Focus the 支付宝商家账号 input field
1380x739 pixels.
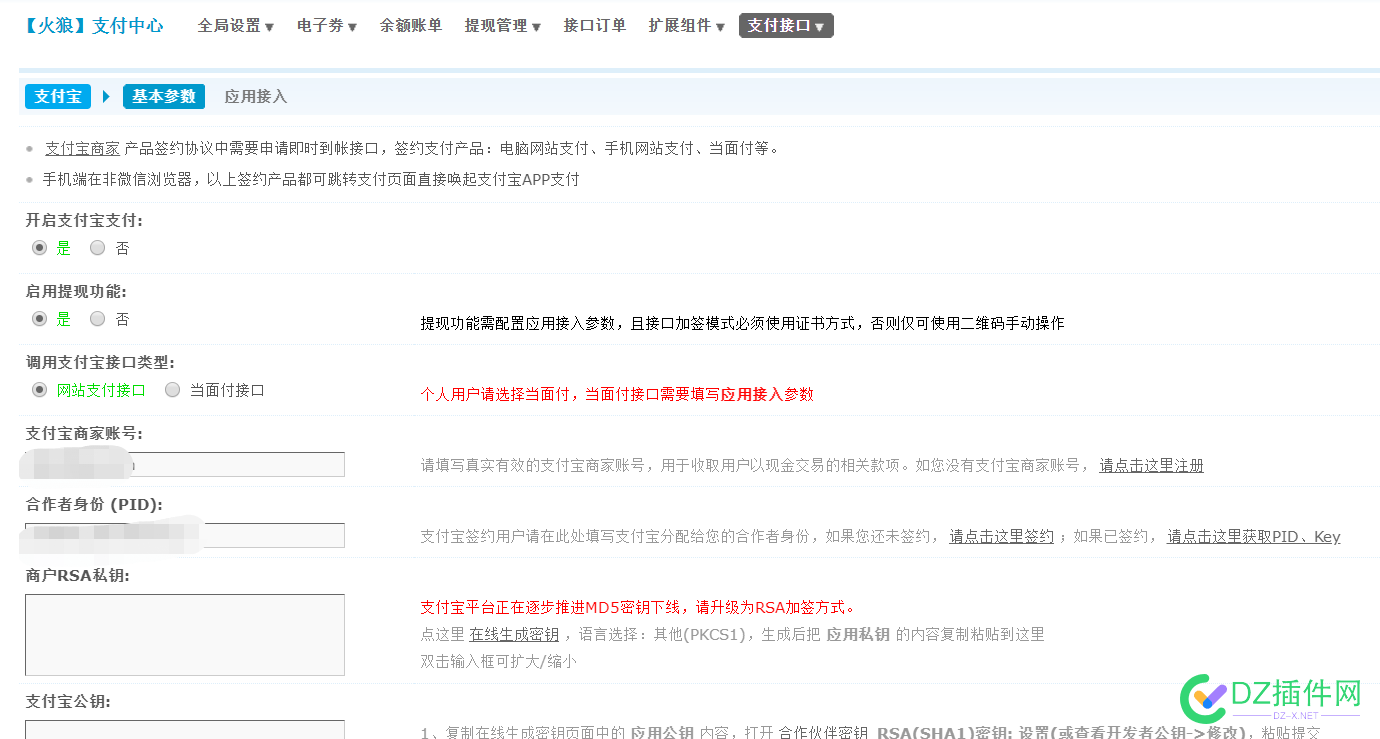185,464
